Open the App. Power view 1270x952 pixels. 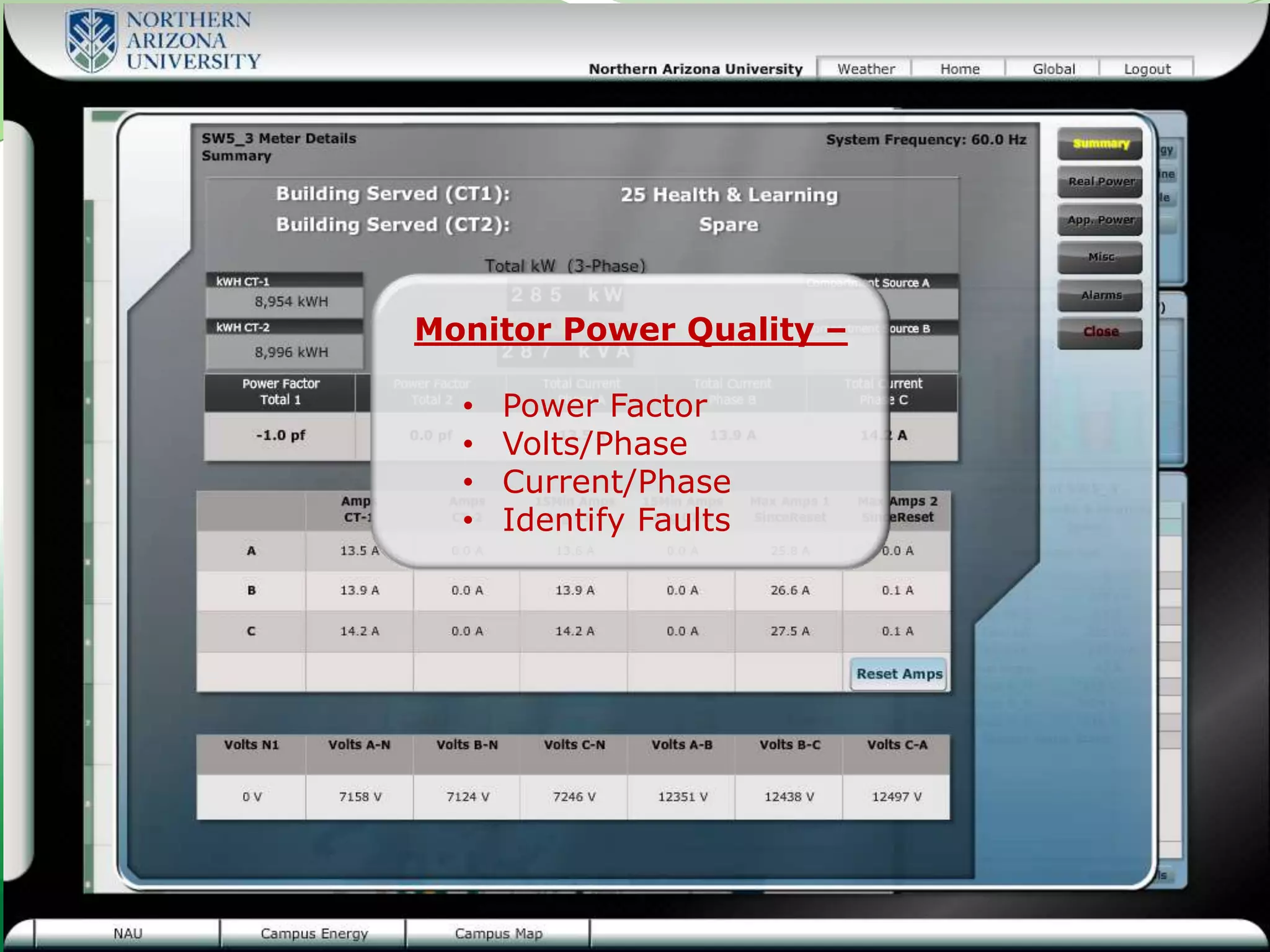(x=1100, y=219)
